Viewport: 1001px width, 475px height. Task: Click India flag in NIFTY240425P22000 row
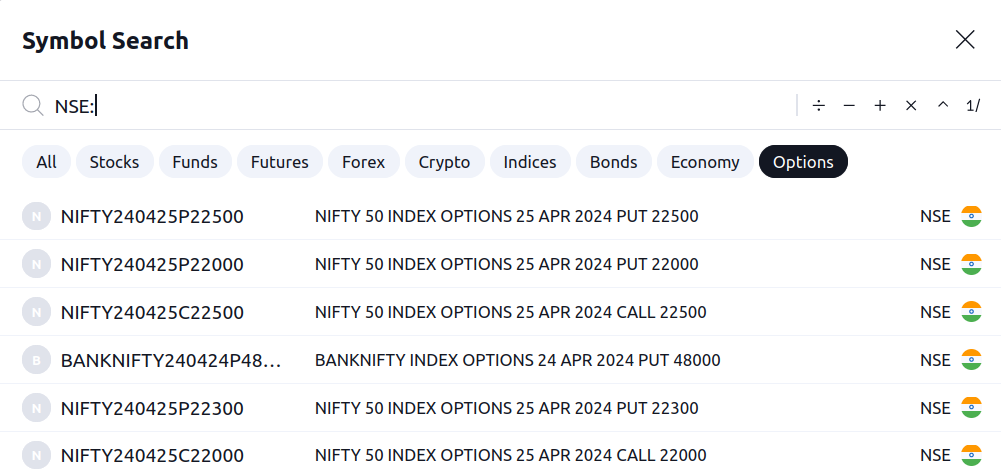[971, 264]
